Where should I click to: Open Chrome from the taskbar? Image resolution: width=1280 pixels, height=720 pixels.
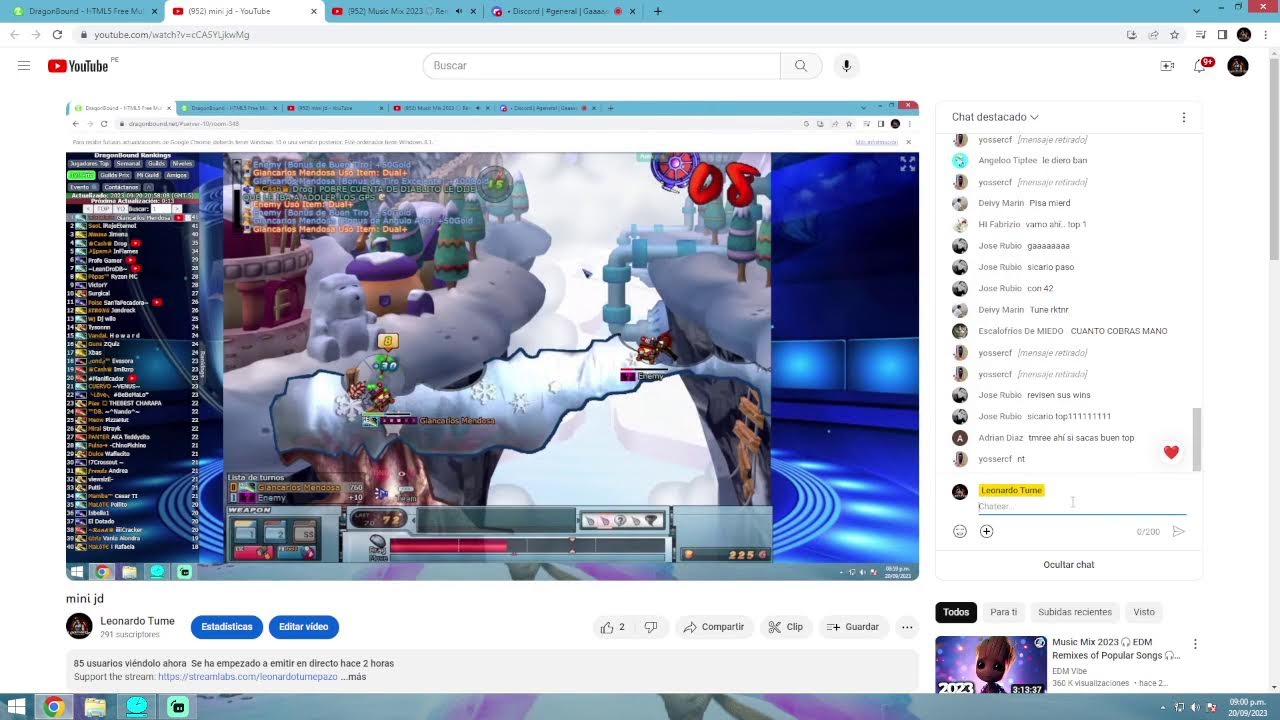point(54,707)
